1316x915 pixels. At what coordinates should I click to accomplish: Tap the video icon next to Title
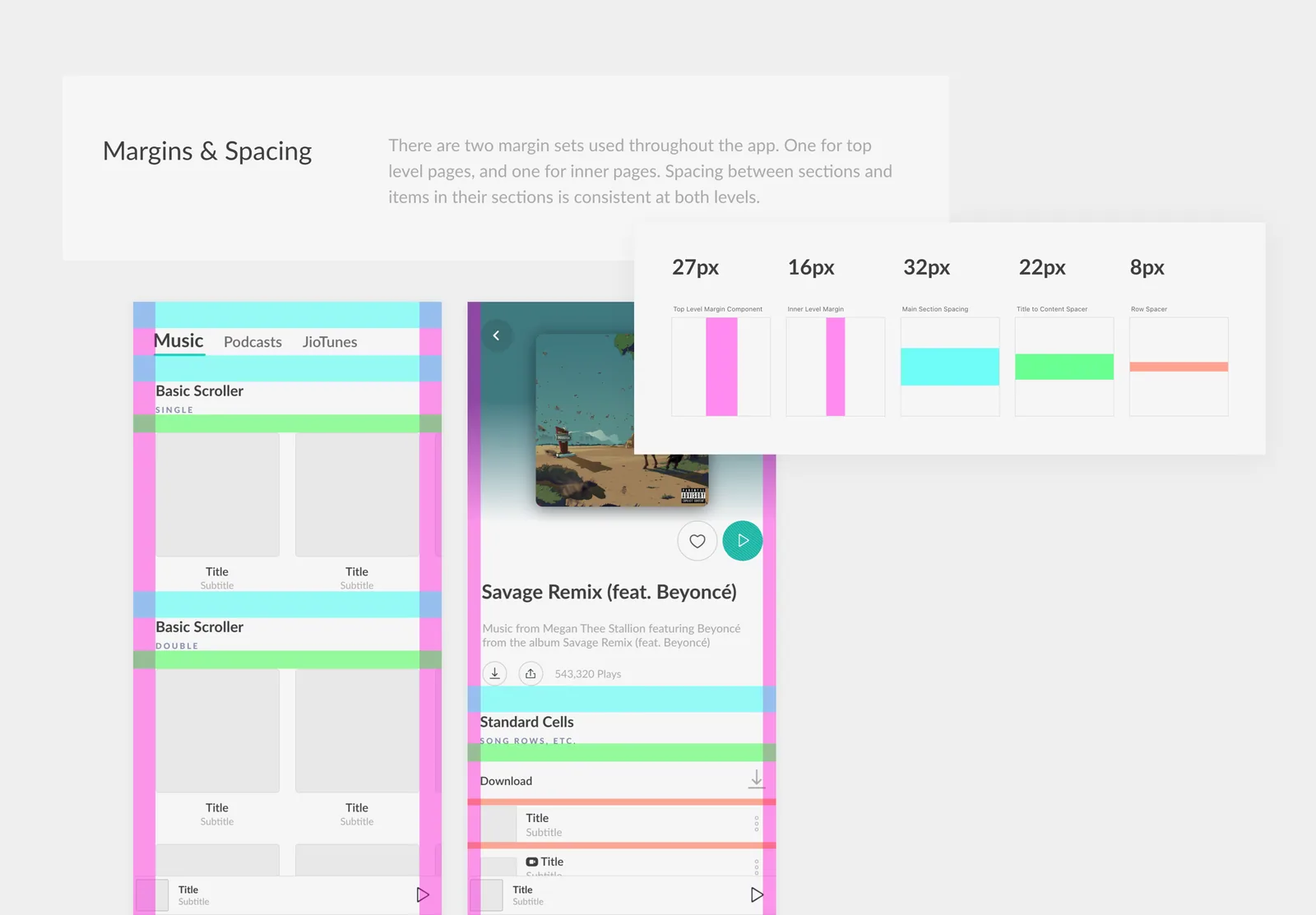coord(532,862)
